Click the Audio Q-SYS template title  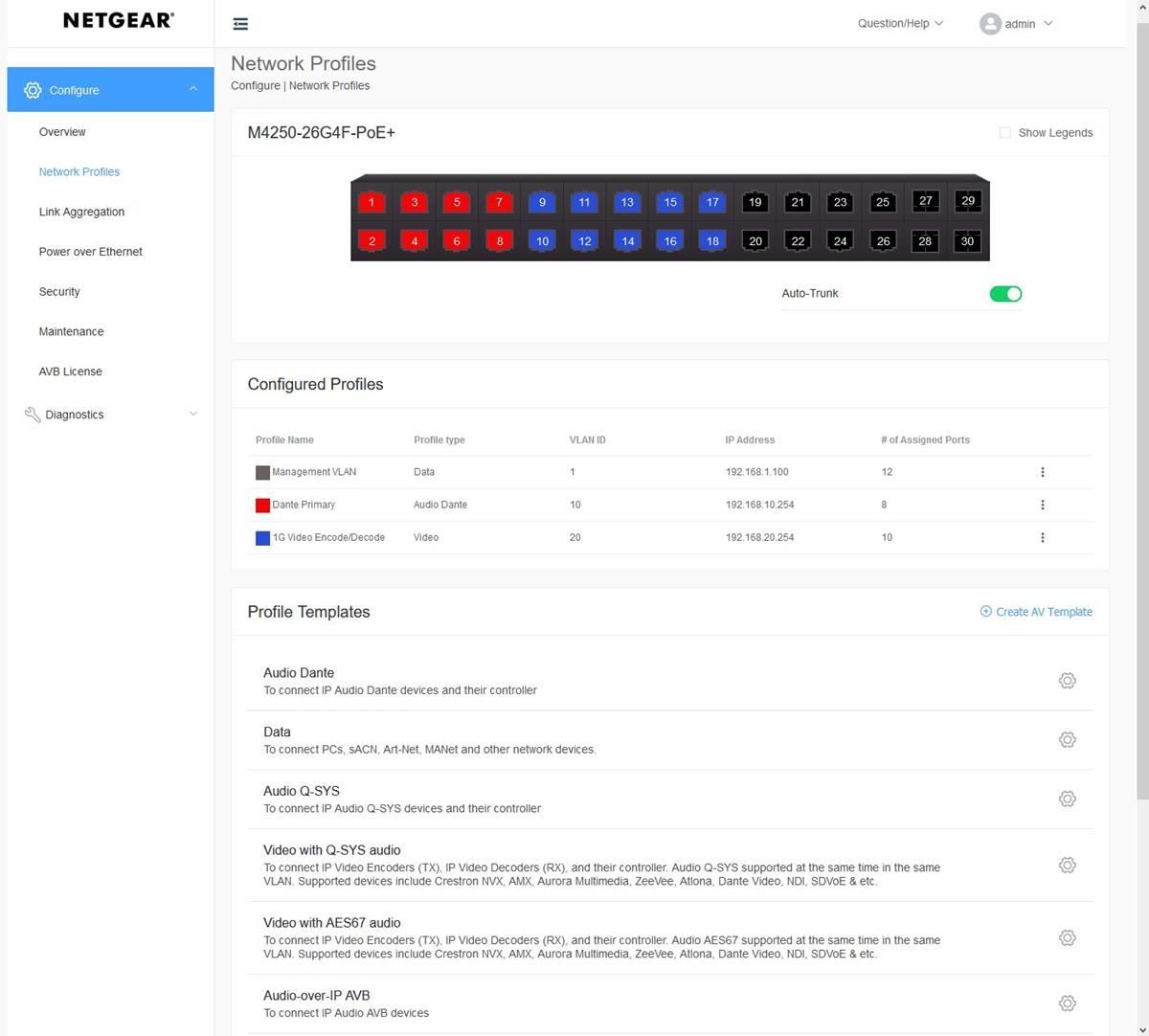tap(302, 791)
